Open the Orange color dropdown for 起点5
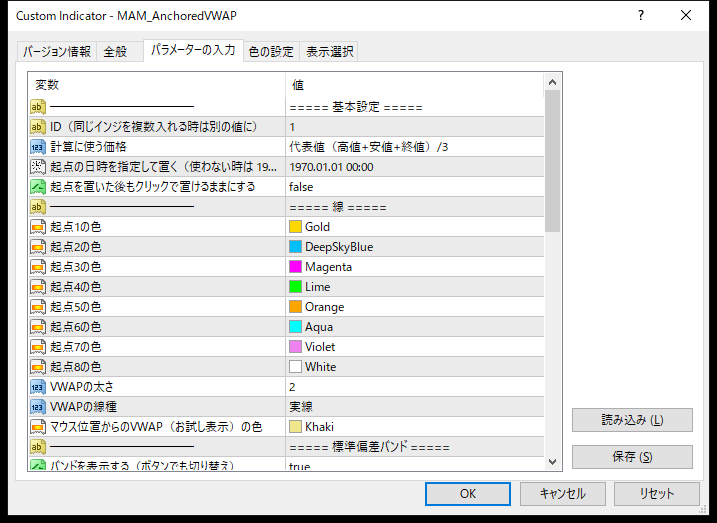This screenshot has width=717, height=523. pyautogui.click(x=415, y=307)
